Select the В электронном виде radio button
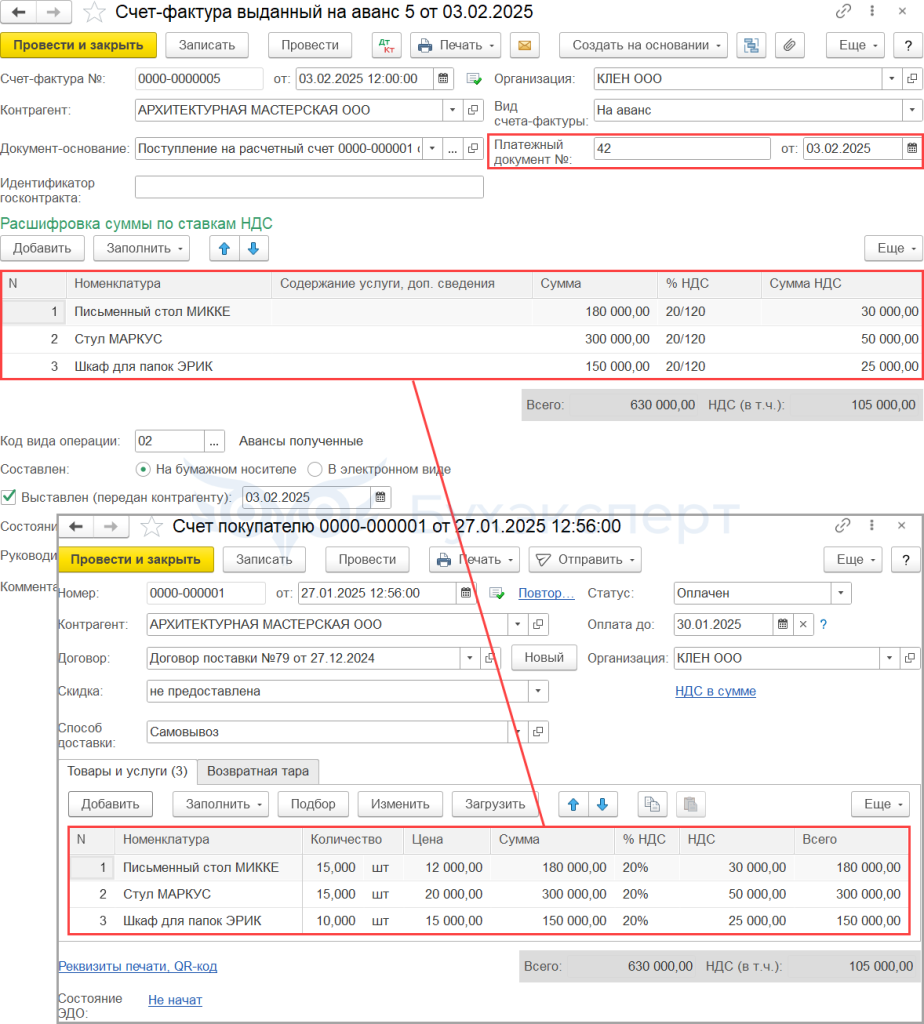 tap(315, 469)
